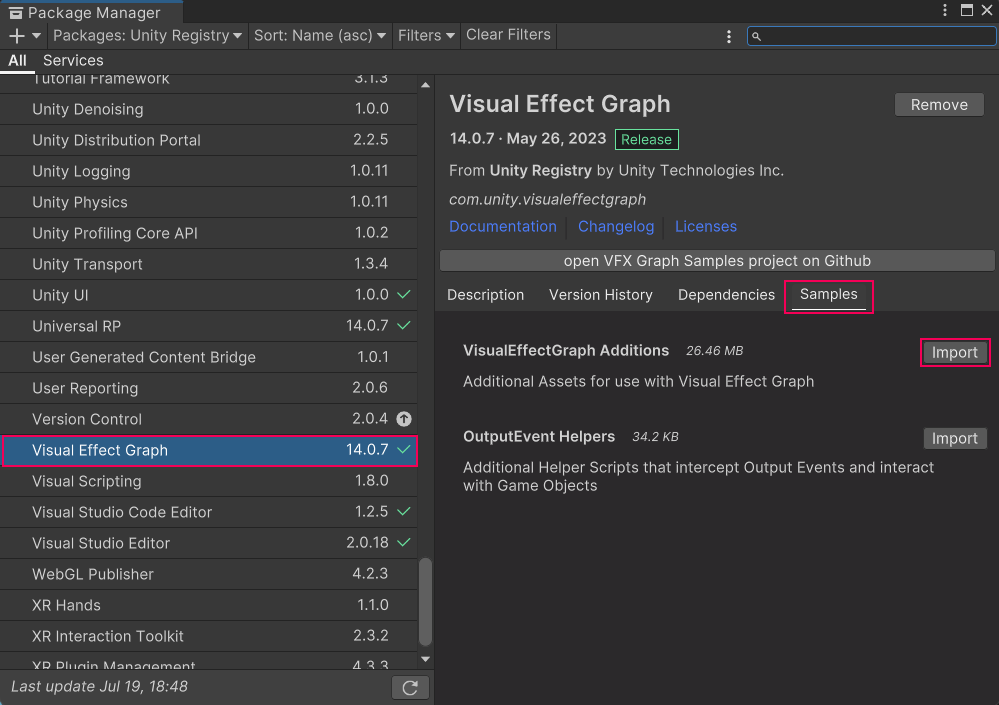The width and height of the screenshot is (999, 705).
Task: Select Visual Scripting in the package list
Action: coord(87,481)
